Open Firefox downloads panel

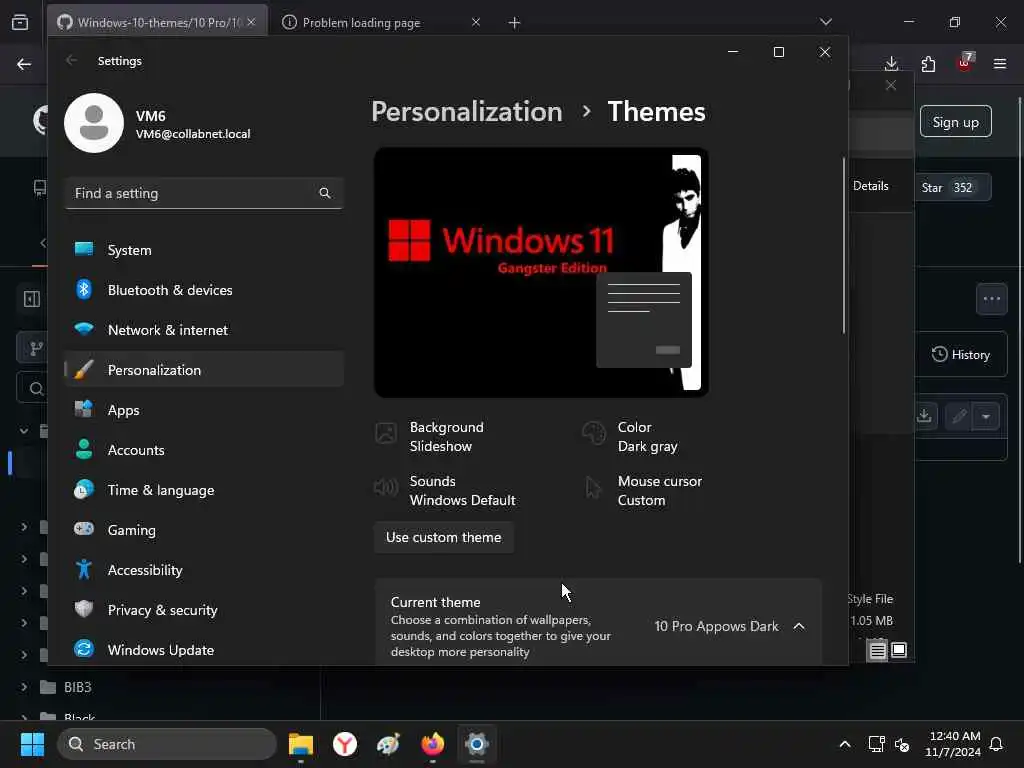pyautogui.click(x=891, y=63)
